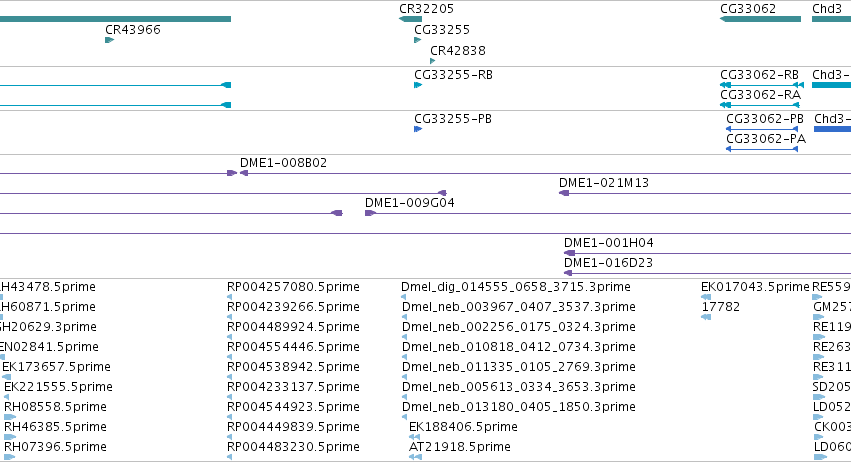Click the RH07396.5prime label

[55, 448]
